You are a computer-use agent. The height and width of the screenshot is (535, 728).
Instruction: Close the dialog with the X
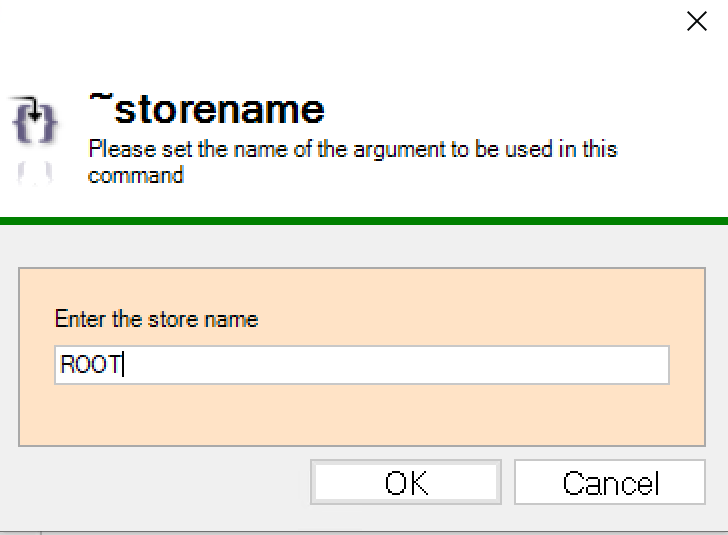click(696, 21)
